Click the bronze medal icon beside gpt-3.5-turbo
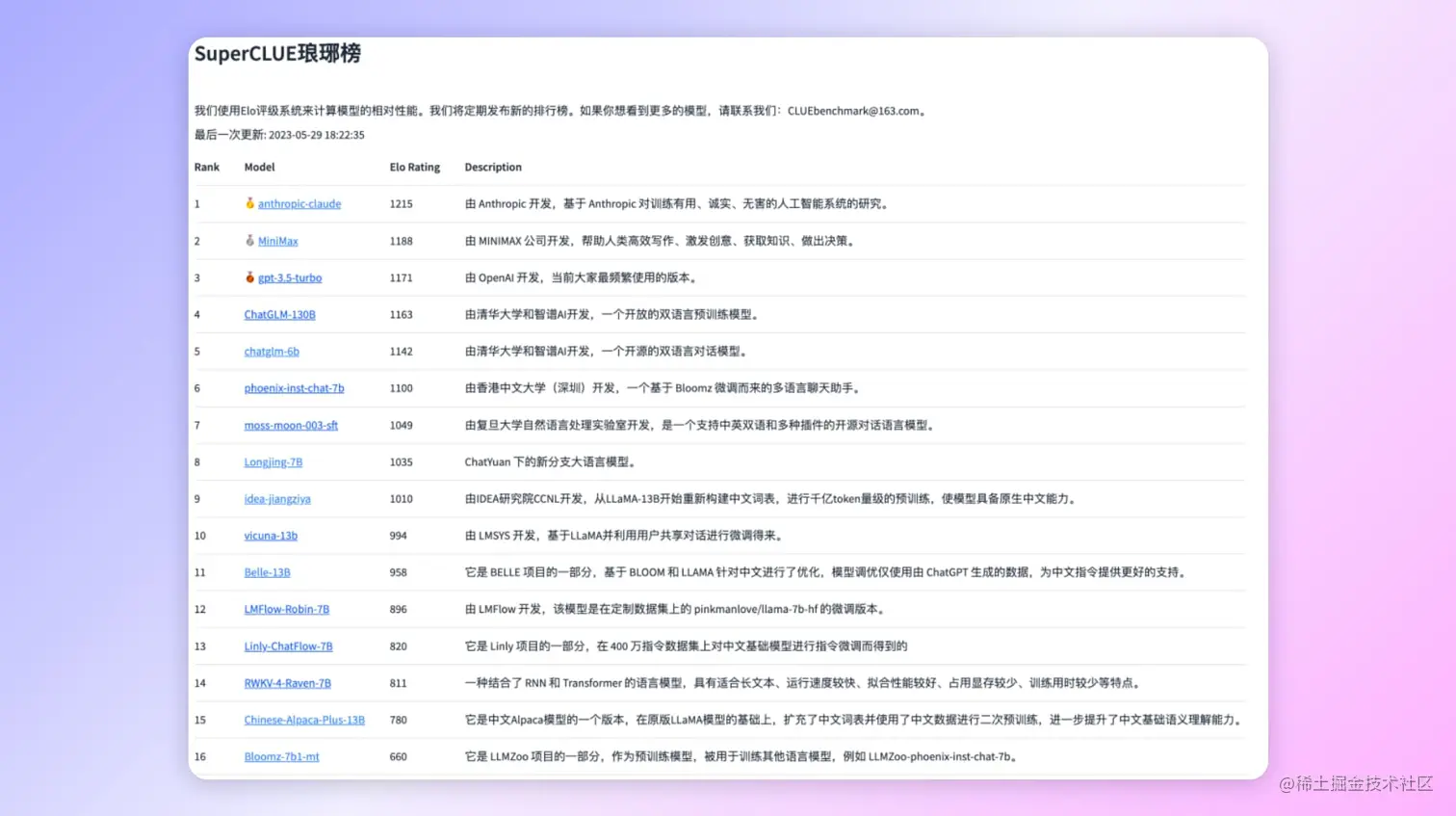 point(249,276)
